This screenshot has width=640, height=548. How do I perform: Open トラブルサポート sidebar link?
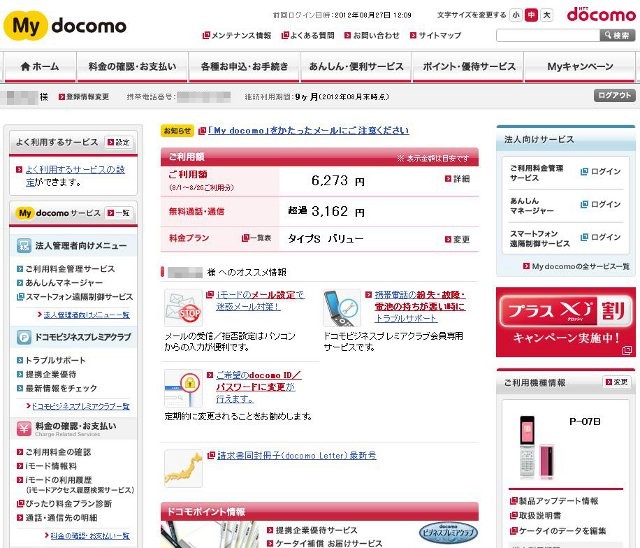(51, 360)
